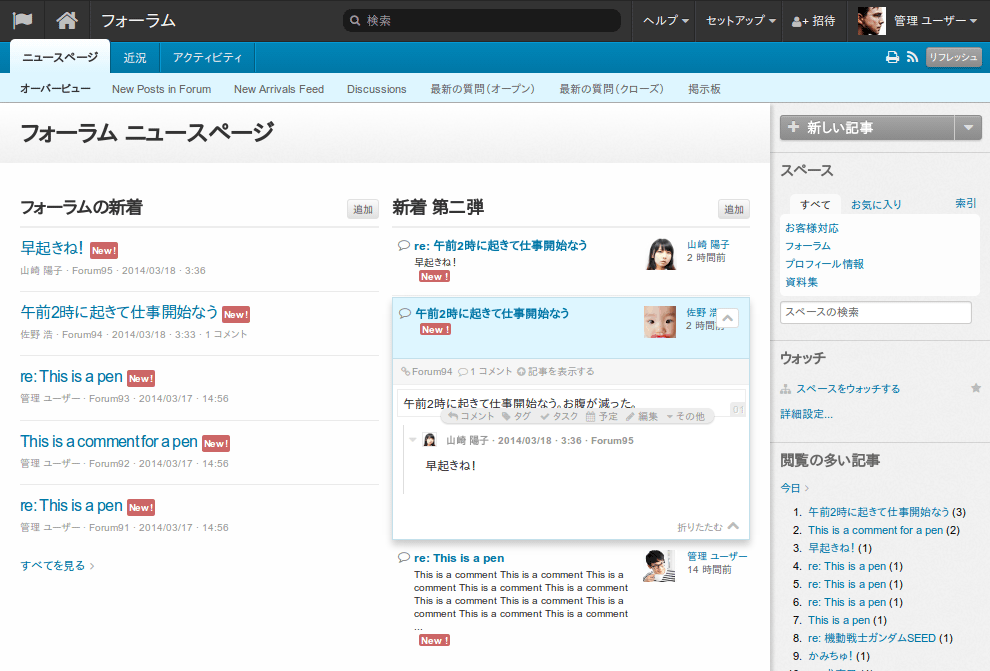This screenshot has width=990, height=671.
Task: Click the 予定 calendar icon on the post
Action: (591, 416)
